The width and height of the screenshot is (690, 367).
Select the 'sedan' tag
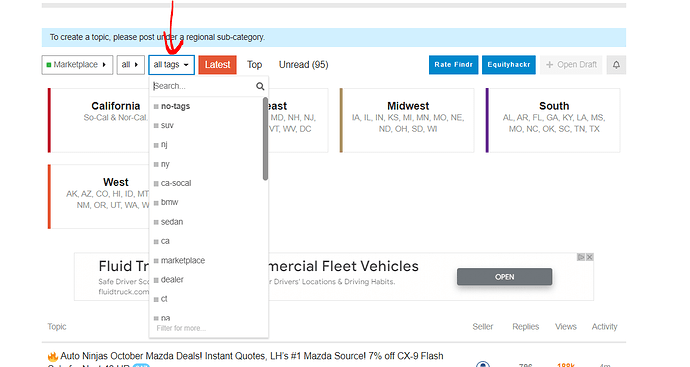pos(209,222)
